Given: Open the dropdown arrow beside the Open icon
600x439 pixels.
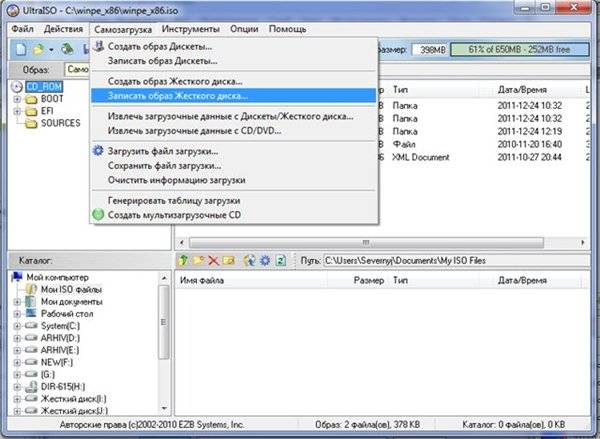Looking at the screenshot, I should pos(51,50).
